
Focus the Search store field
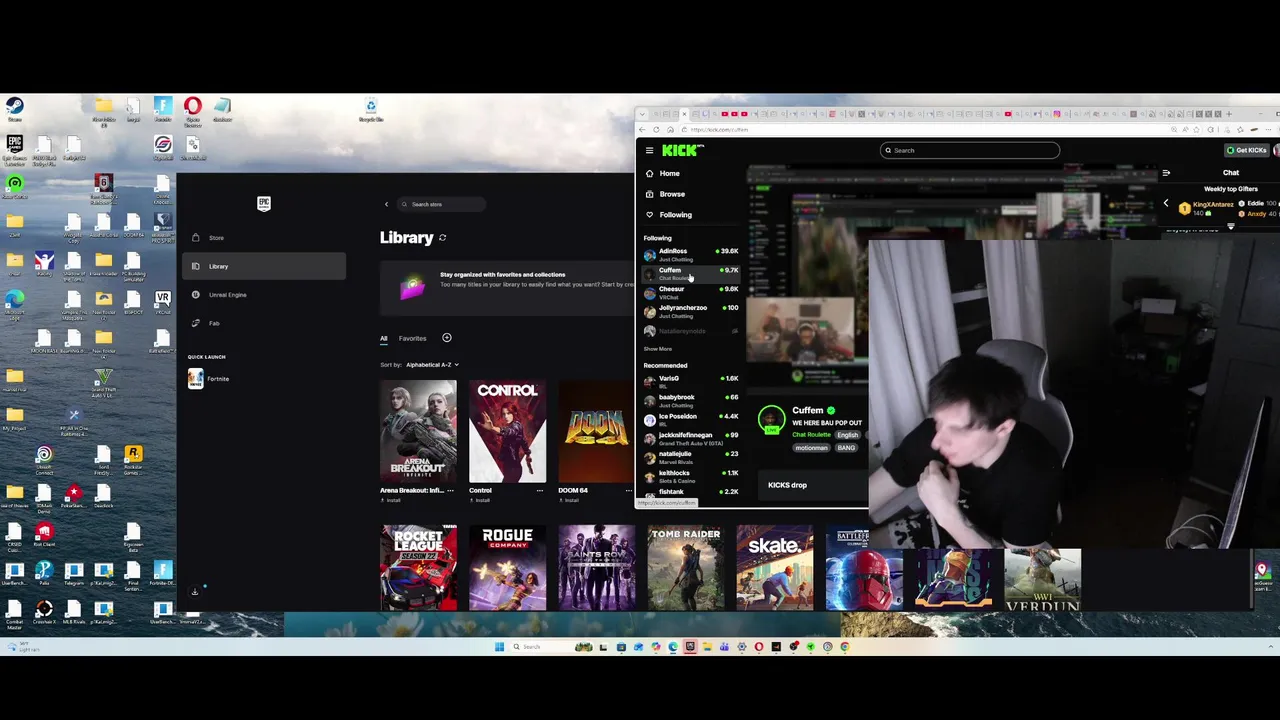tap(442, 204)
